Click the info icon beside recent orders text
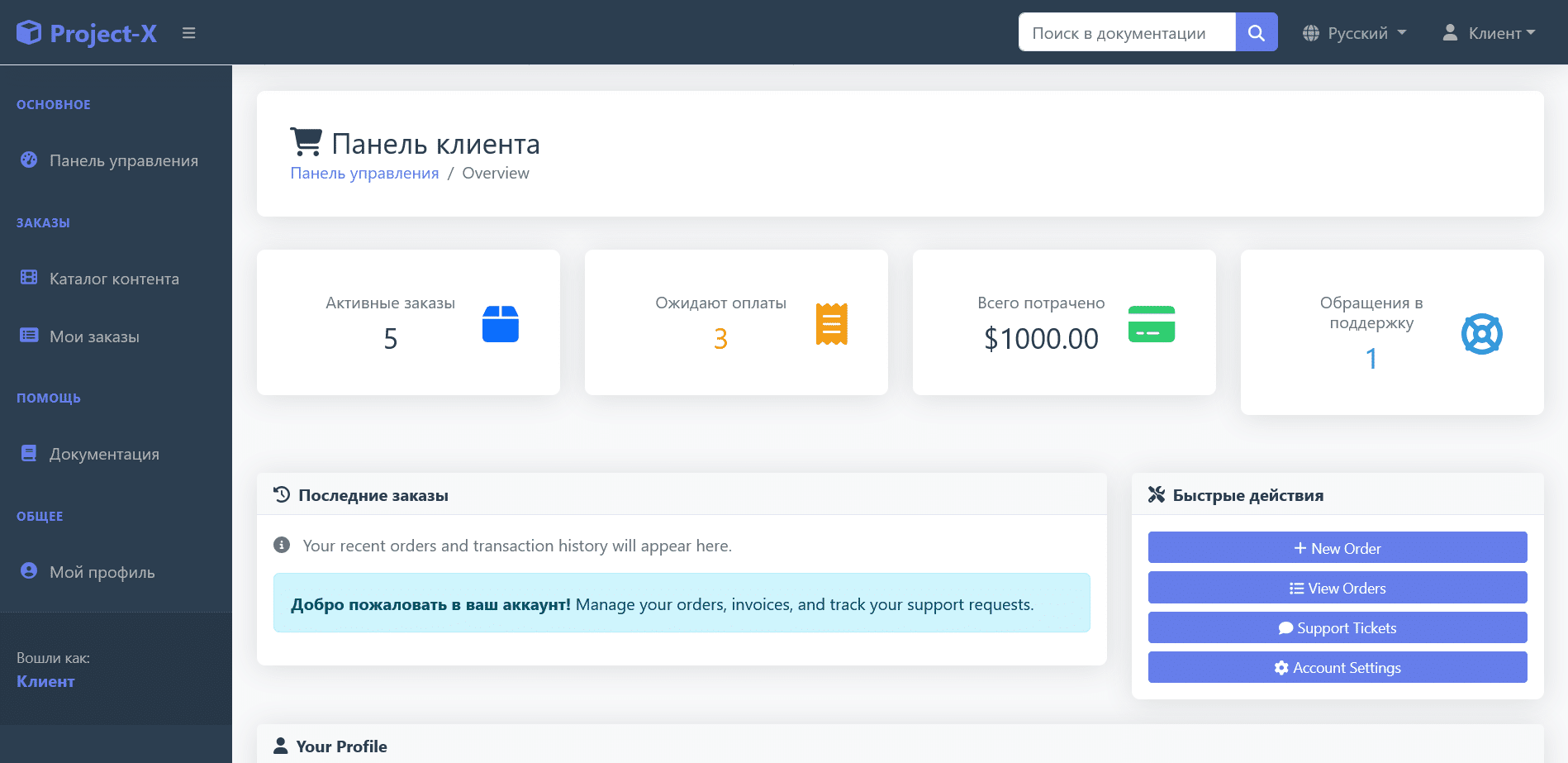 pyautogui.click(x=282, y=545)
